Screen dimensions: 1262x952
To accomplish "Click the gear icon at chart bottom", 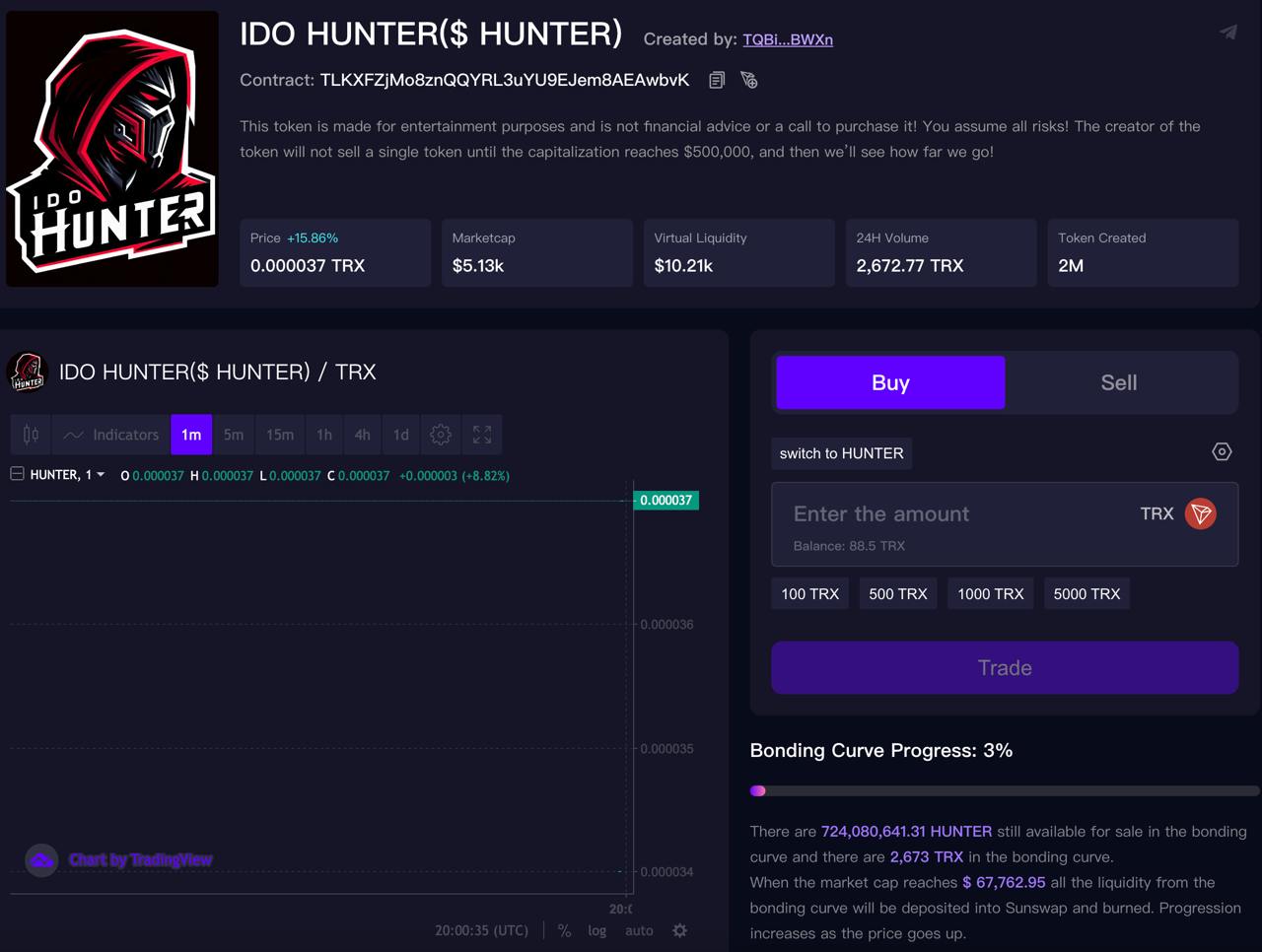I will point(679,930).
